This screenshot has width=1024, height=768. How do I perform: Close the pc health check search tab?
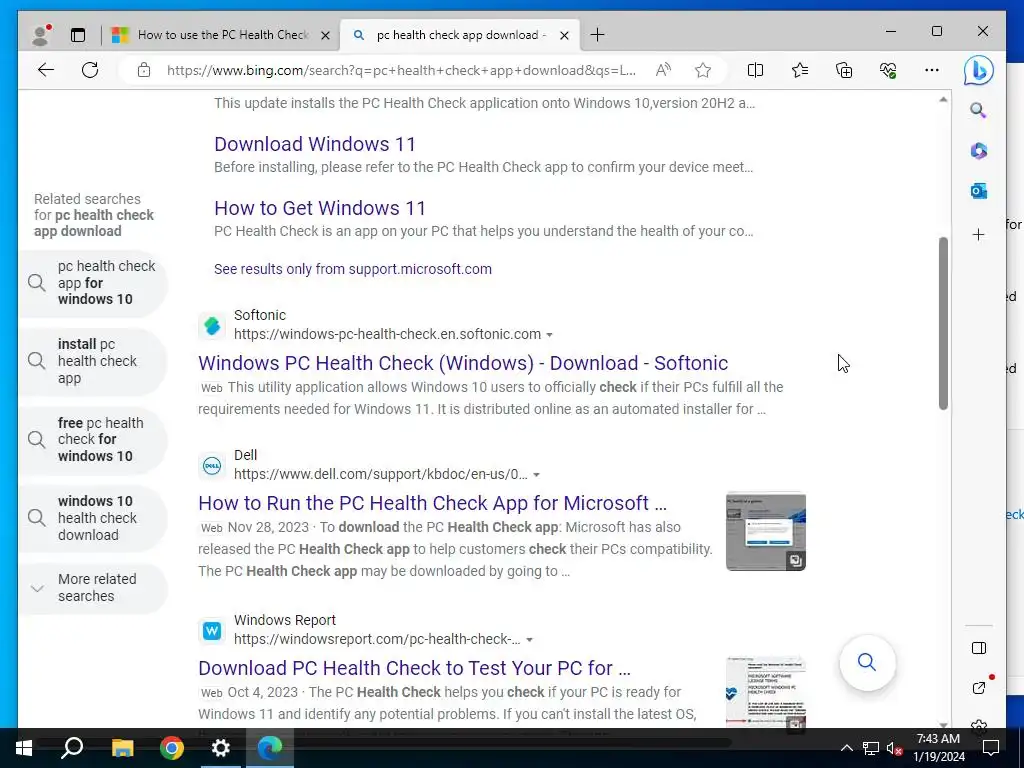(564, 35)
